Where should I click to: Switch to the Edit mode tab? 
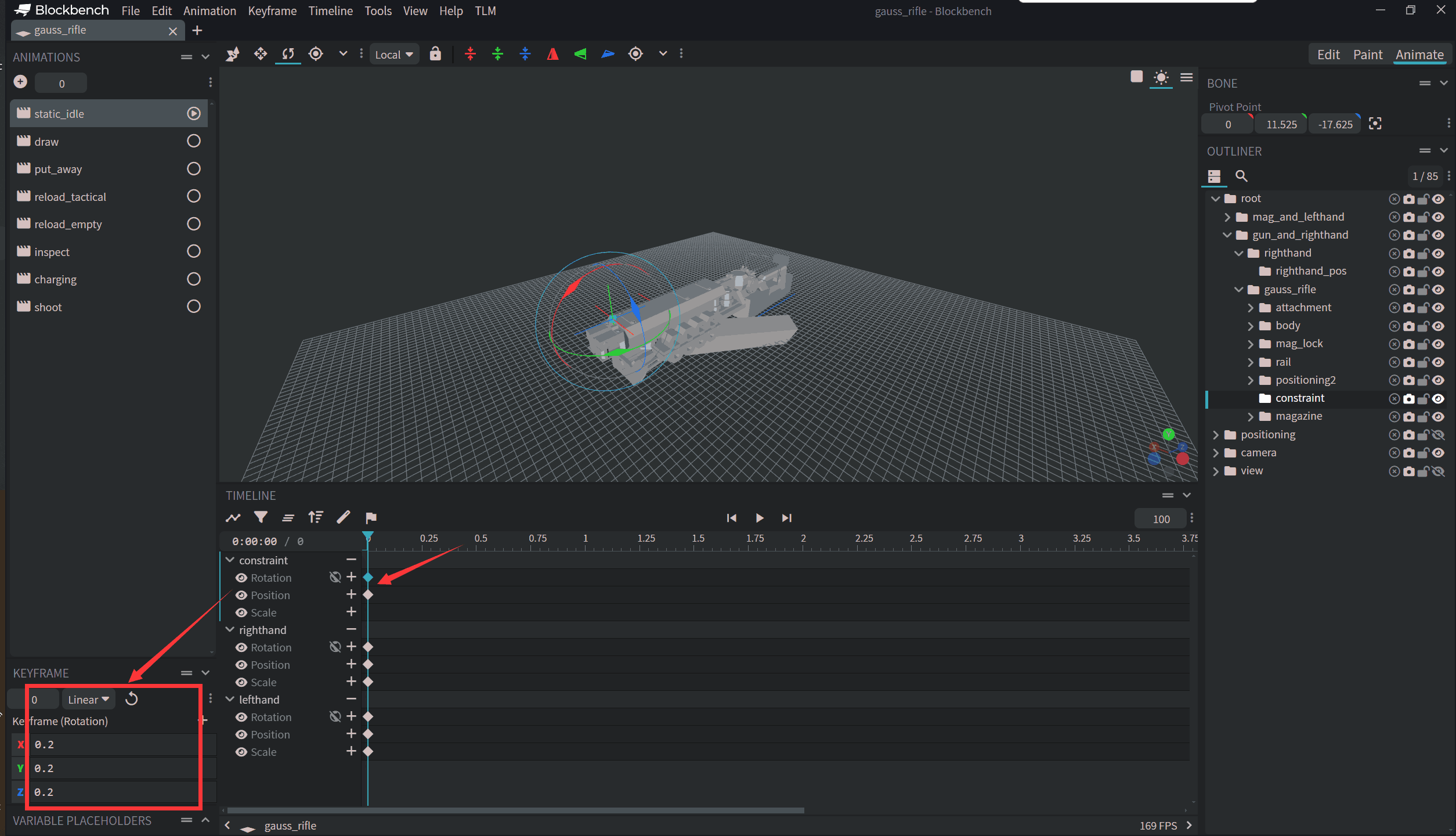[1328, 55]
